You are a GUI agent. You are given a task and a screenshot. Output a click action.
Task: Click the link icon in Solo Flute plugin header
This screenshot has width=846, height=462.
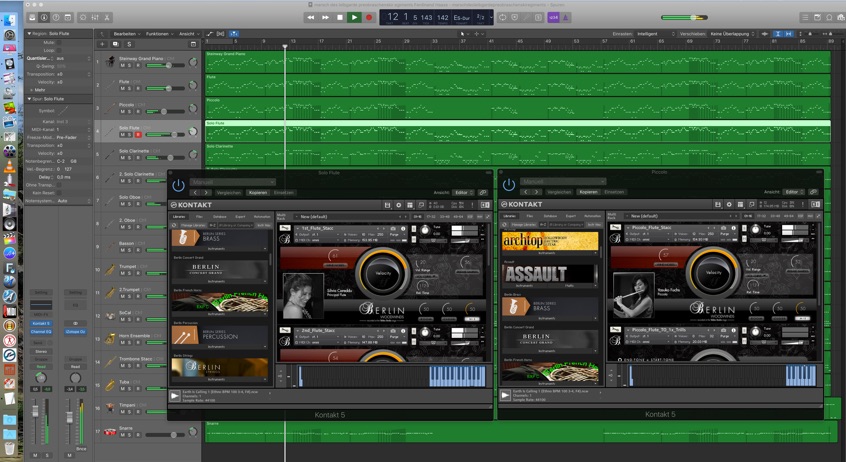[483, 192]
